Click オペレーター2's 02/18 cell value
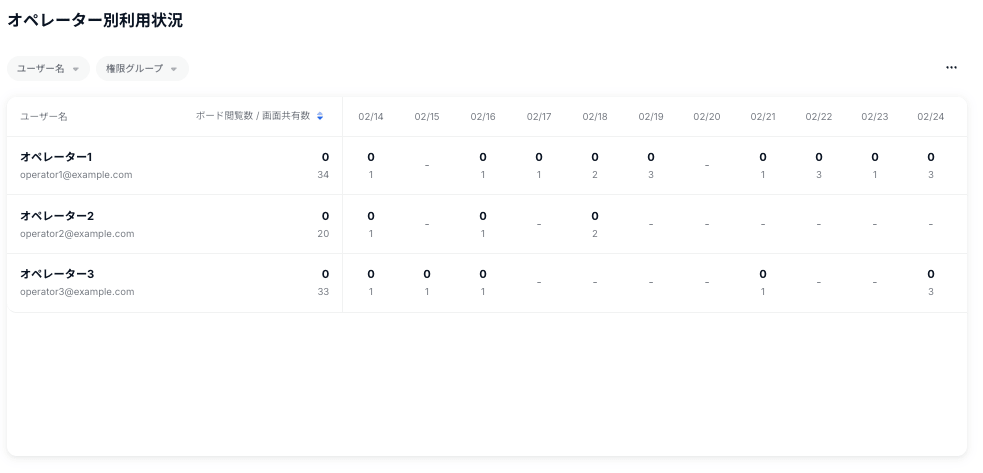The height and width of the screenshot is (473, 983). point(595,224)
